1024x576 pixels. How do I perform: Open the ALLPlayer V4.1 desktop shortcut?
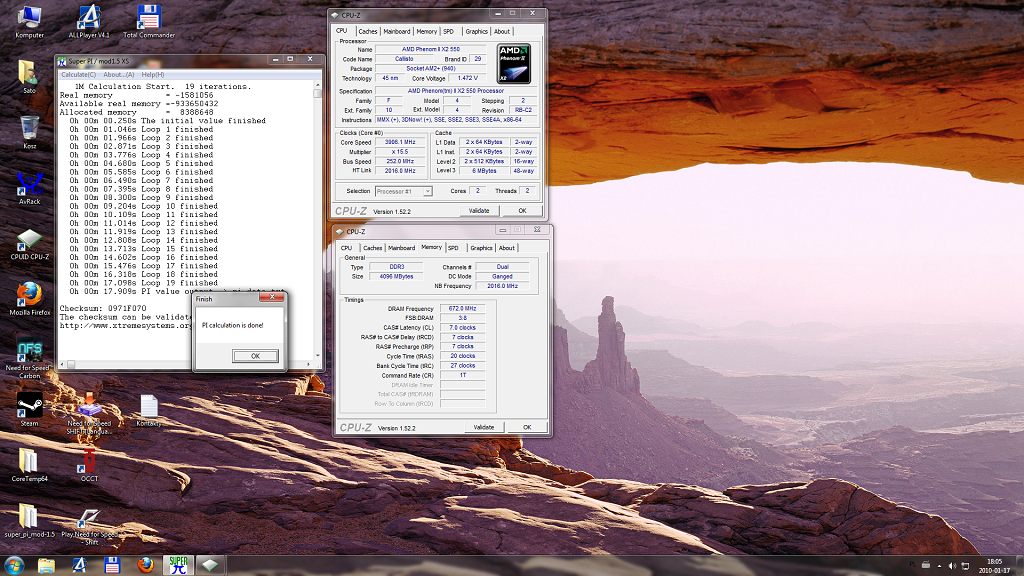coord(89,18)
